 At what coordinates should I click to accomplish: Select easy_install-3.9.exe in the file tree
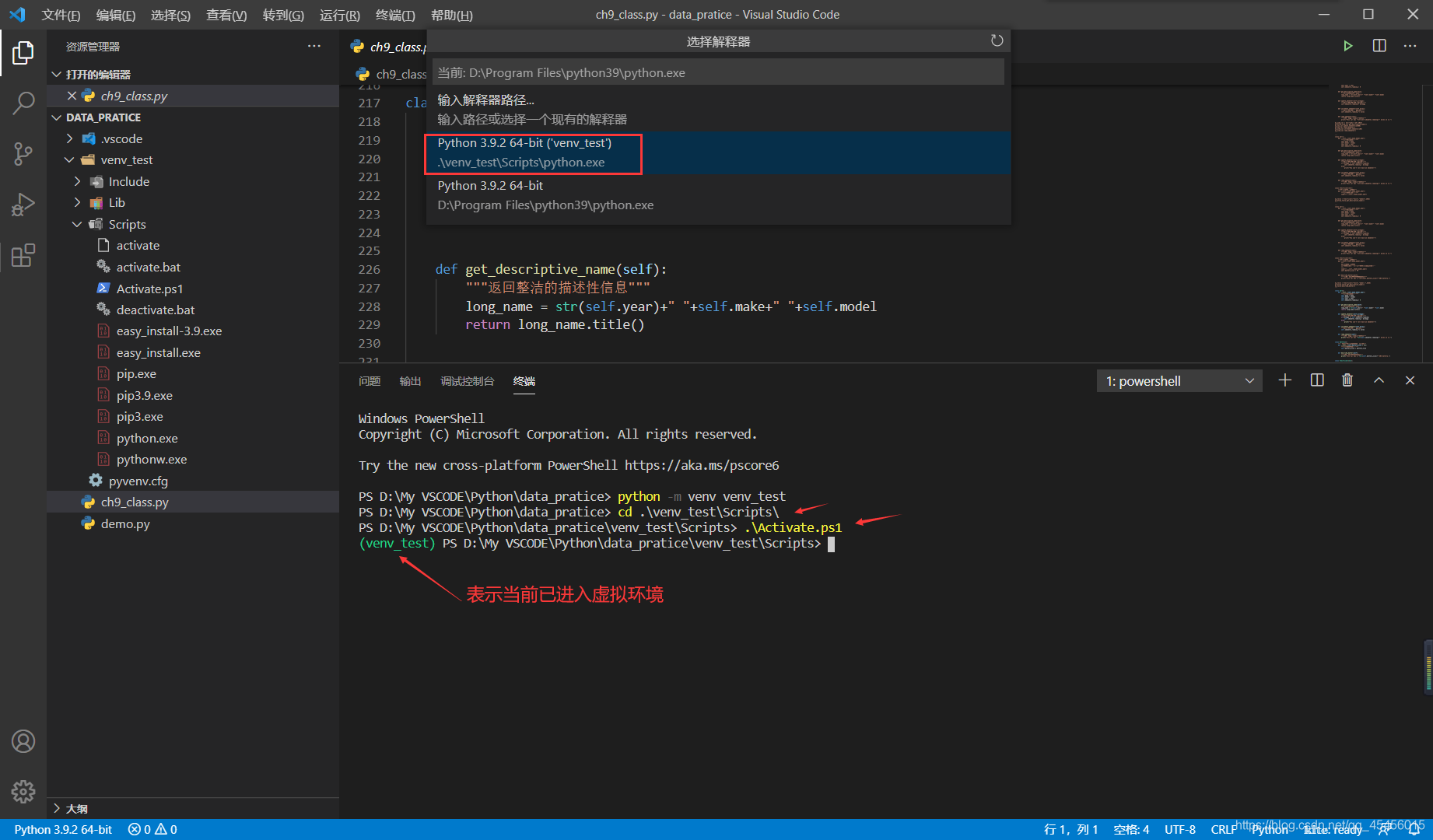point(169,331)
